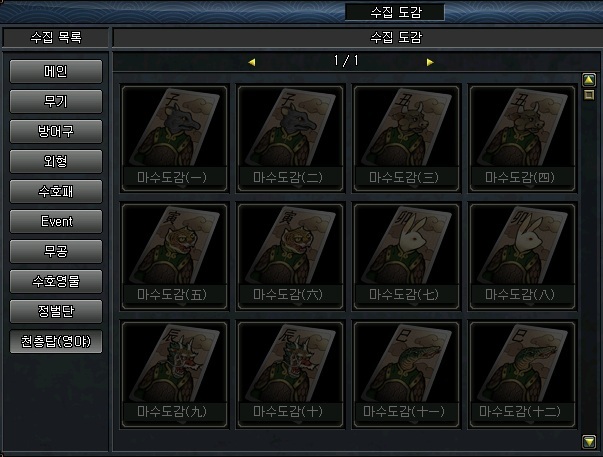Viewport: 603px width, 457px height.
Task: Click the scroll down arrow button
Action: coord(589,442)
